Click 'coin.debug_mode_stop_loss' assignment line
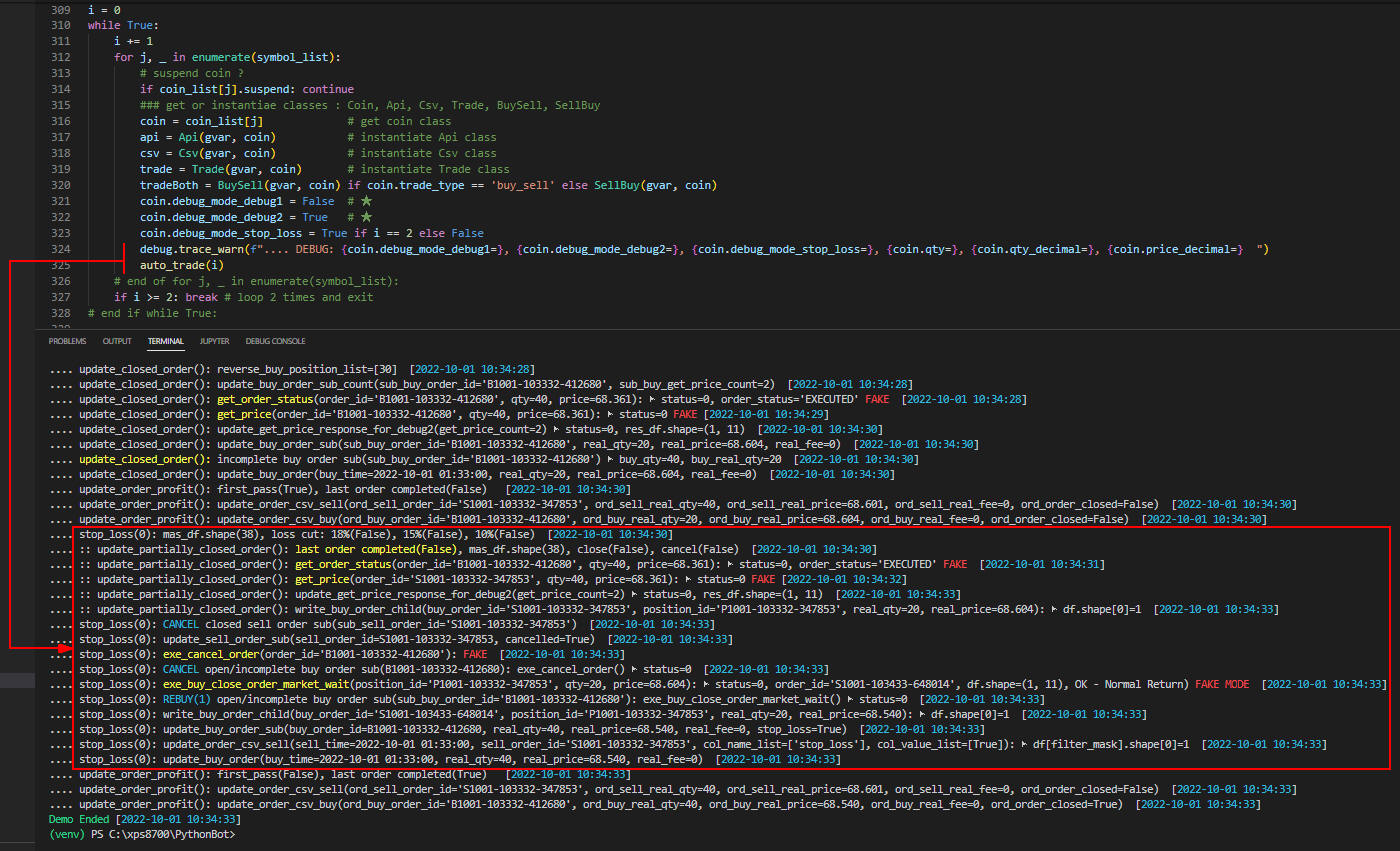 tap(312, 233)
